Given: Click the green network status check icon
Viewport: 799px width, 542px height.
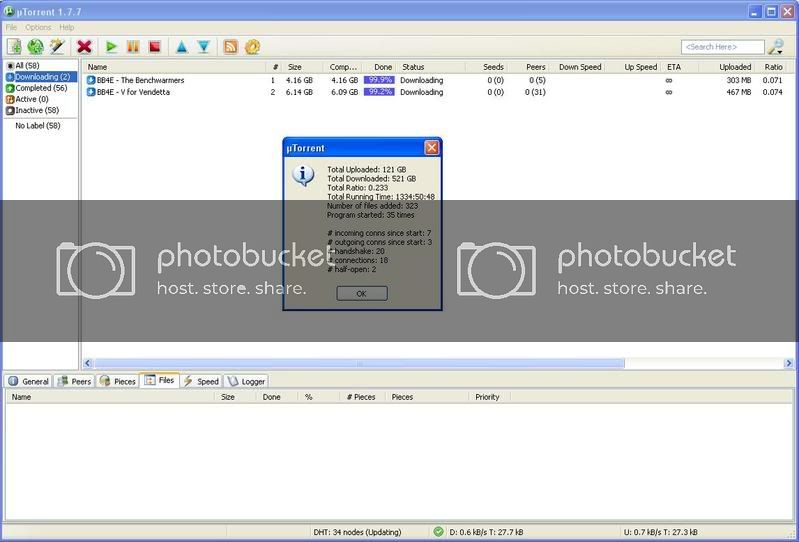Looking at the screenshot, I should point(438,531).
